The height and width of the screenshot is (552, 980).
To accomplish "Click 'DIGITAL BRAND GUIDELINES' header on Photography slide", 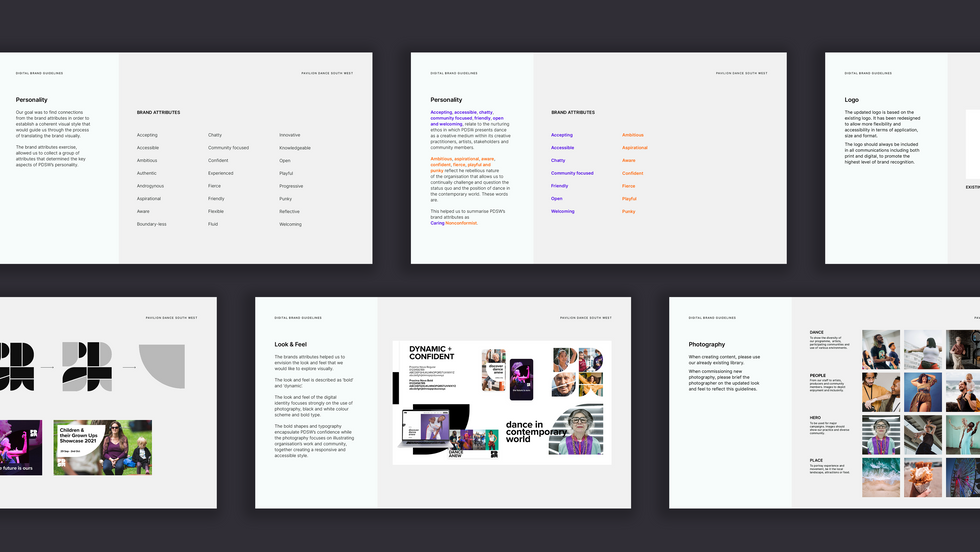I will point(712,318).
